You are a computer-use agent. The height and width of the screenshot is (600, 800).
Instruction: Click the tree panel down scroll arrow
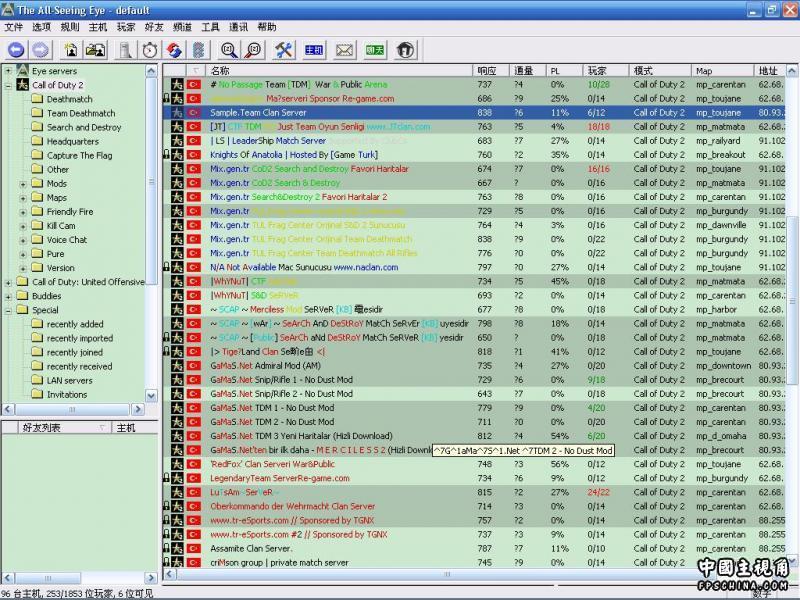pyautogui.click(x=151, y=395)
